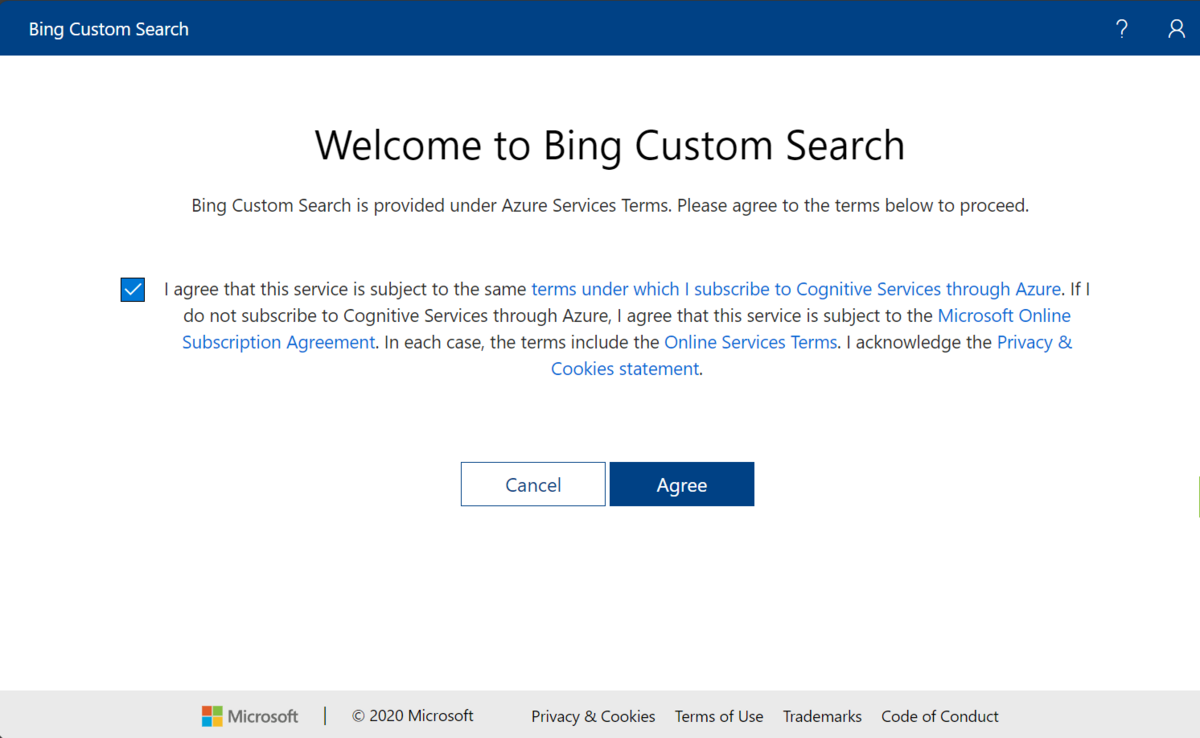
Task: Click the Azure Services Terms description line
Action: coord(610,206)
